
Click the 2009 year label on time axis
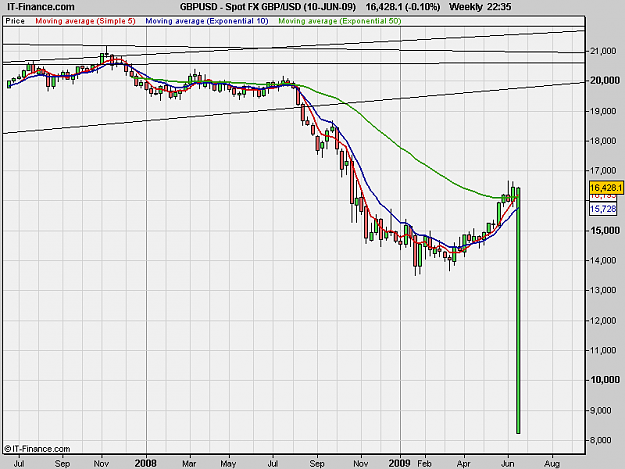click(399, 463)
